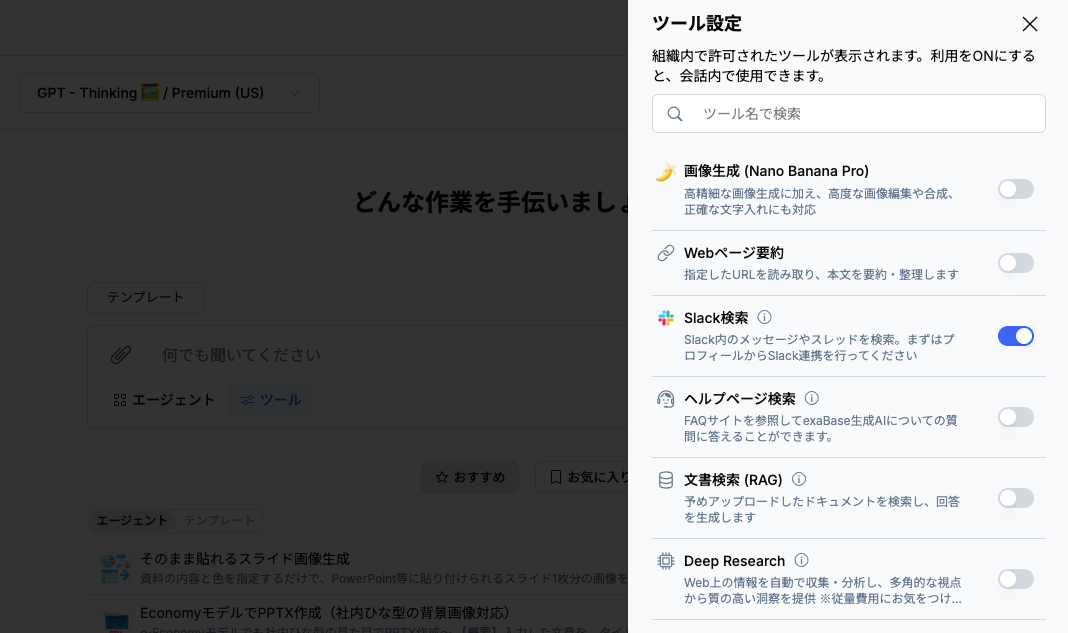Click the Slack logo icon
This screenshot has width=1068, height=633.
[665, 318]
